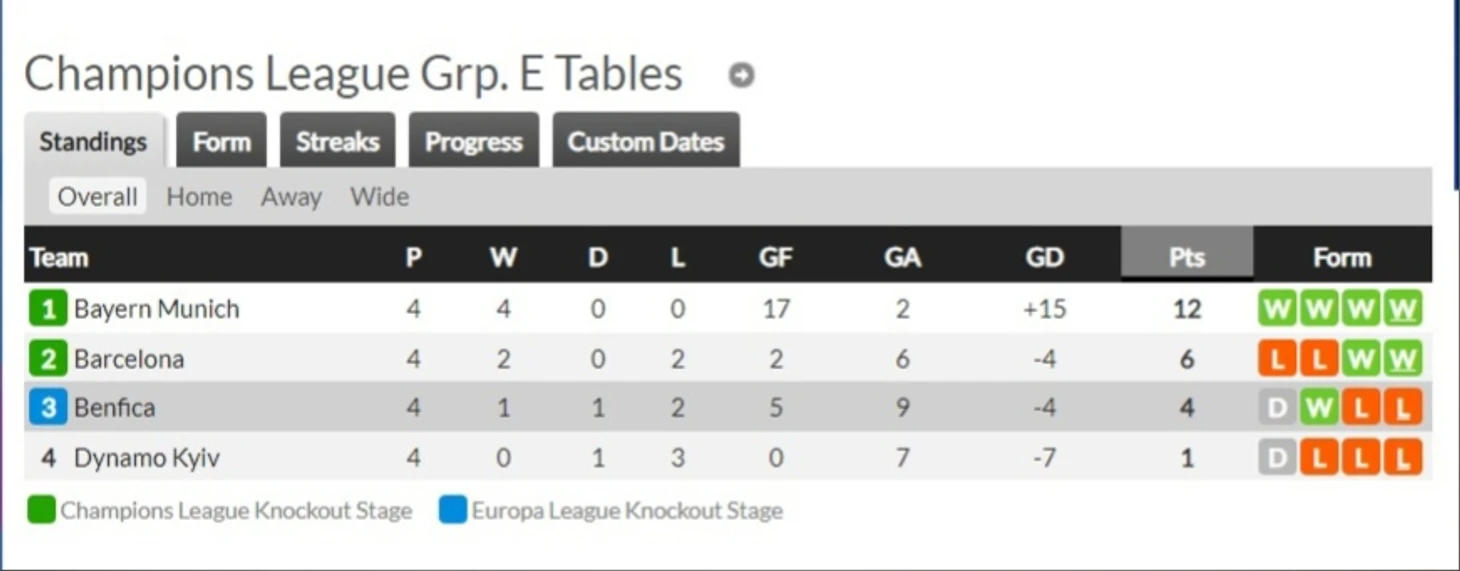1460x571 pixels.
Task: Click Dynamo Kyiv's last orange L form icon
Action: click(x=1403, y=458)
